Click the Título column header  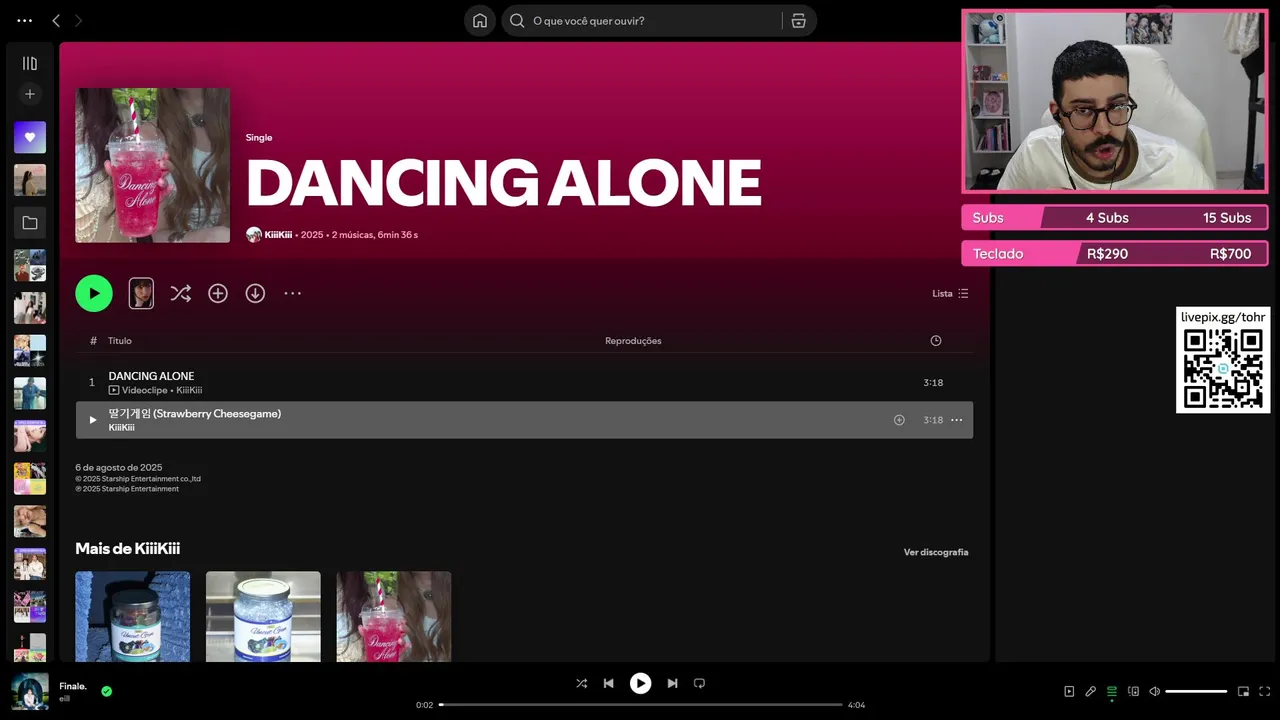(x=120, y=341)
